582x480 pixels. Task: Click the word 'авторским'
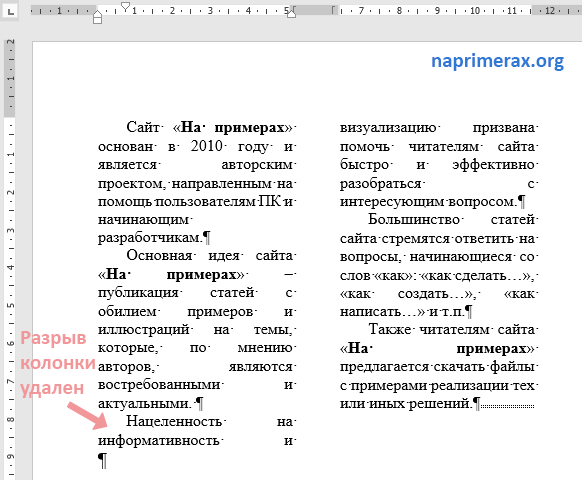tap(257, 165)
